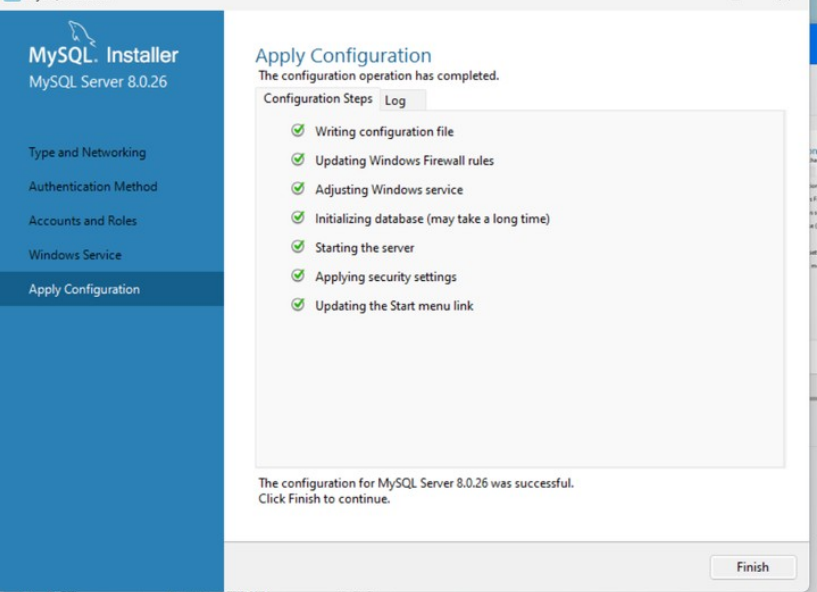The height and width of the screenshot is (592, 817).
Task: Click check icon beside Adjusting Windows service
Action: point(298,188)
